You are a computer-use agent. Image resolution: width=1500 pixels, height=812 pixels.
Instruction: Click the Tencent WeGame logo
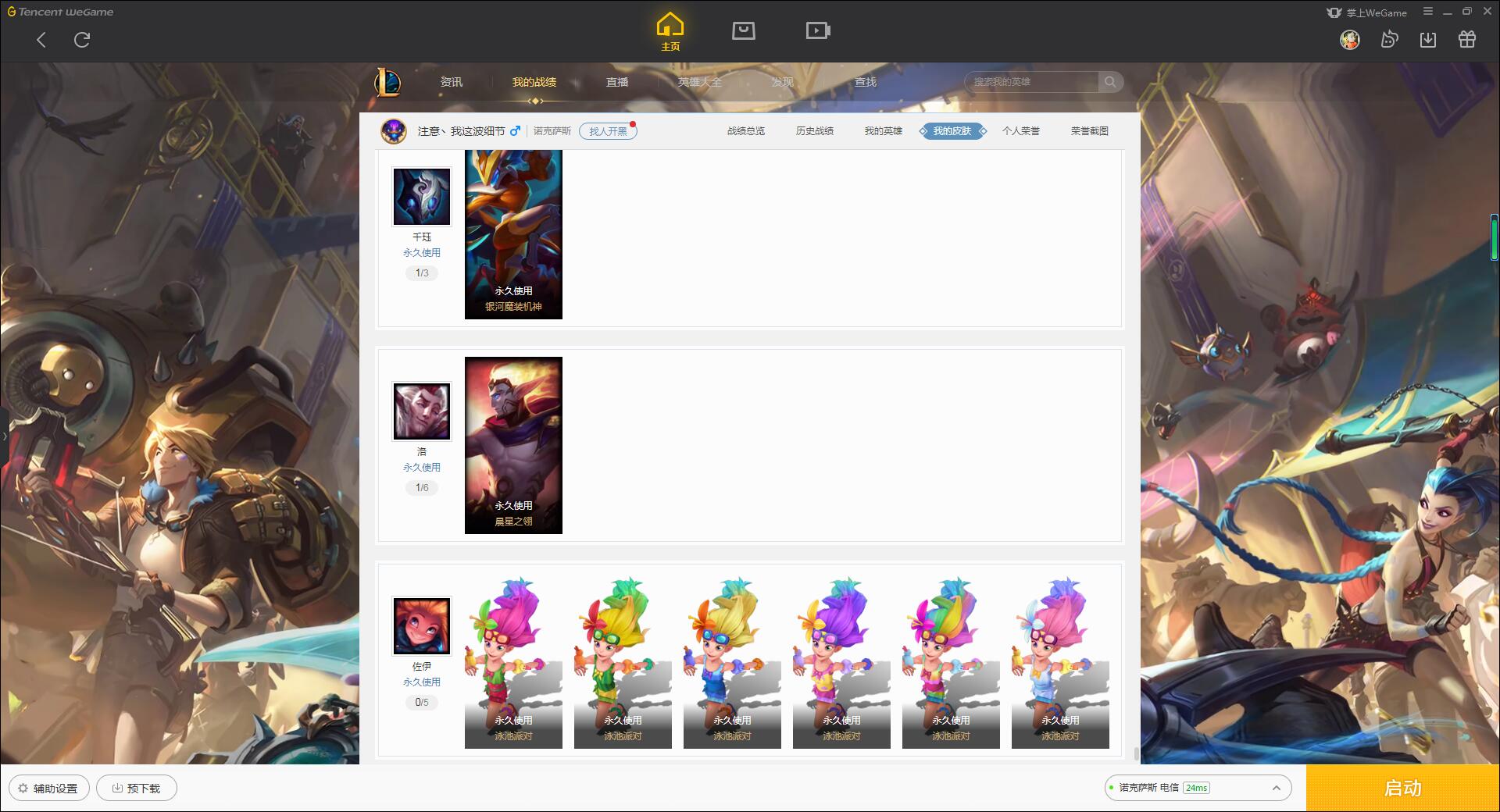[60, 12]
